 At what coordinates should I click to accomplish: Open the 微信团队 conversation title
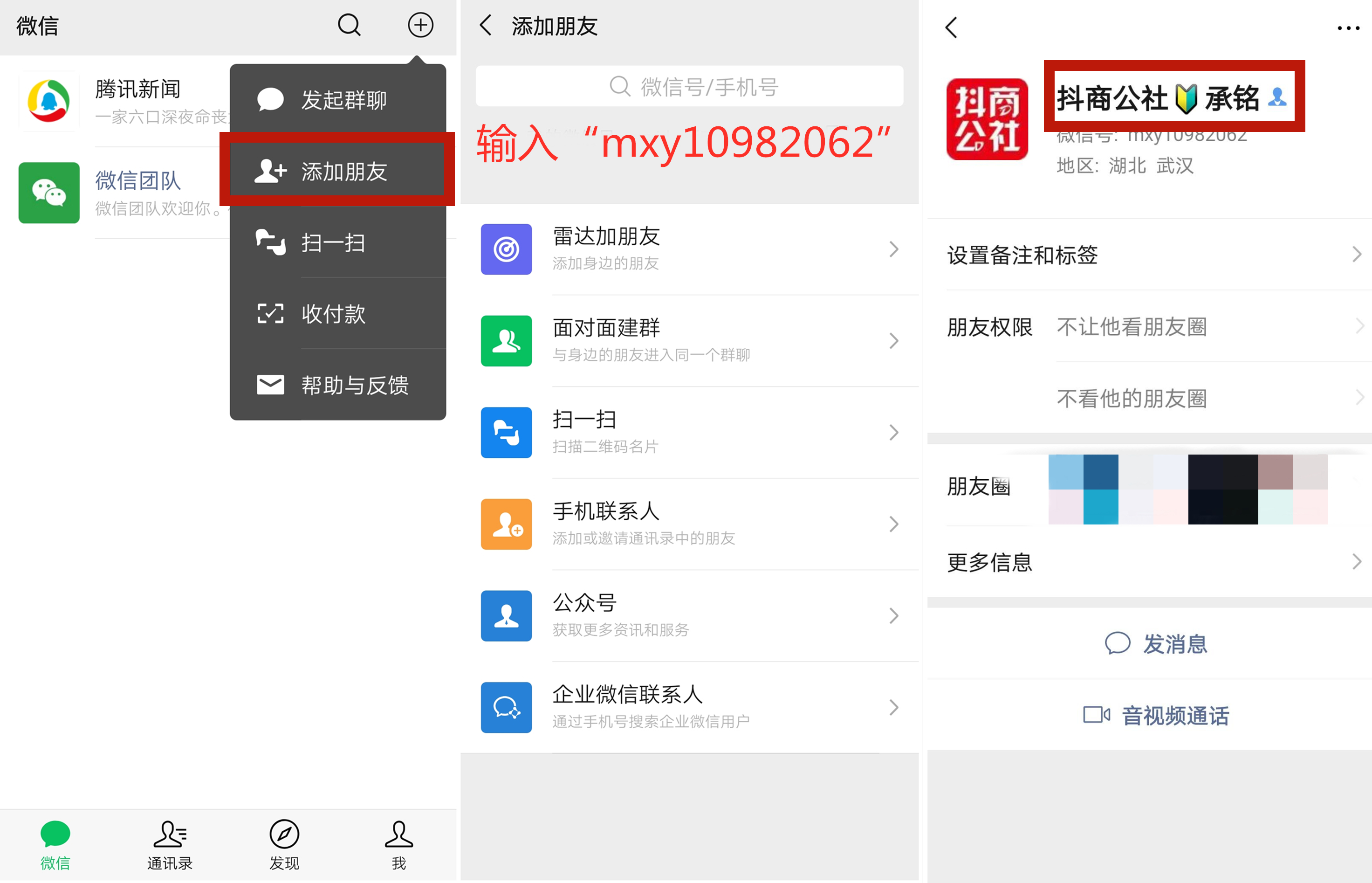point(137,180)
